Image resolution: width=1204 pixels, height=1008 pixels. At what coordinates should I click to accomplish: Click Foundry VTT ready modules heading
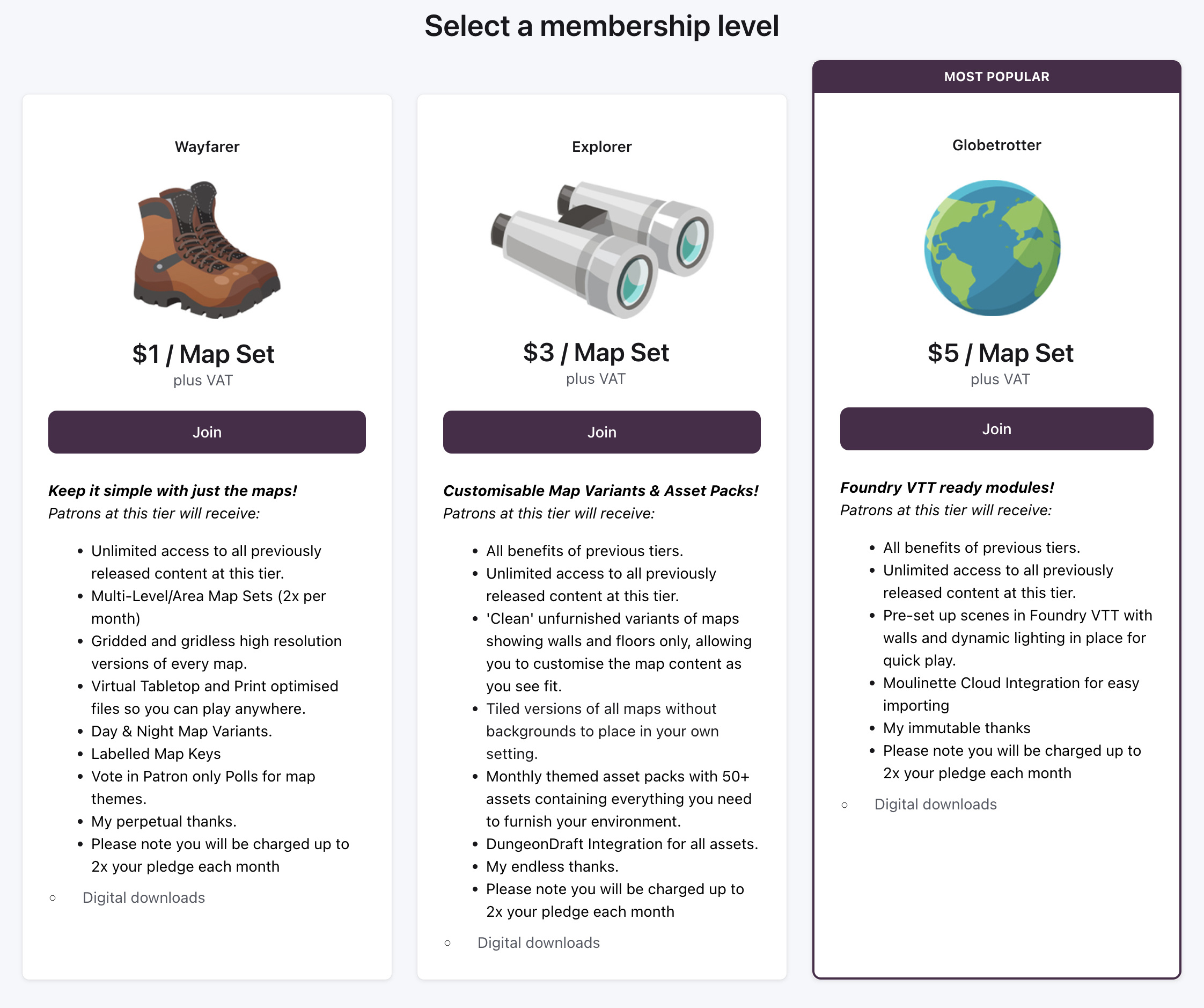(x=947, y=488)
